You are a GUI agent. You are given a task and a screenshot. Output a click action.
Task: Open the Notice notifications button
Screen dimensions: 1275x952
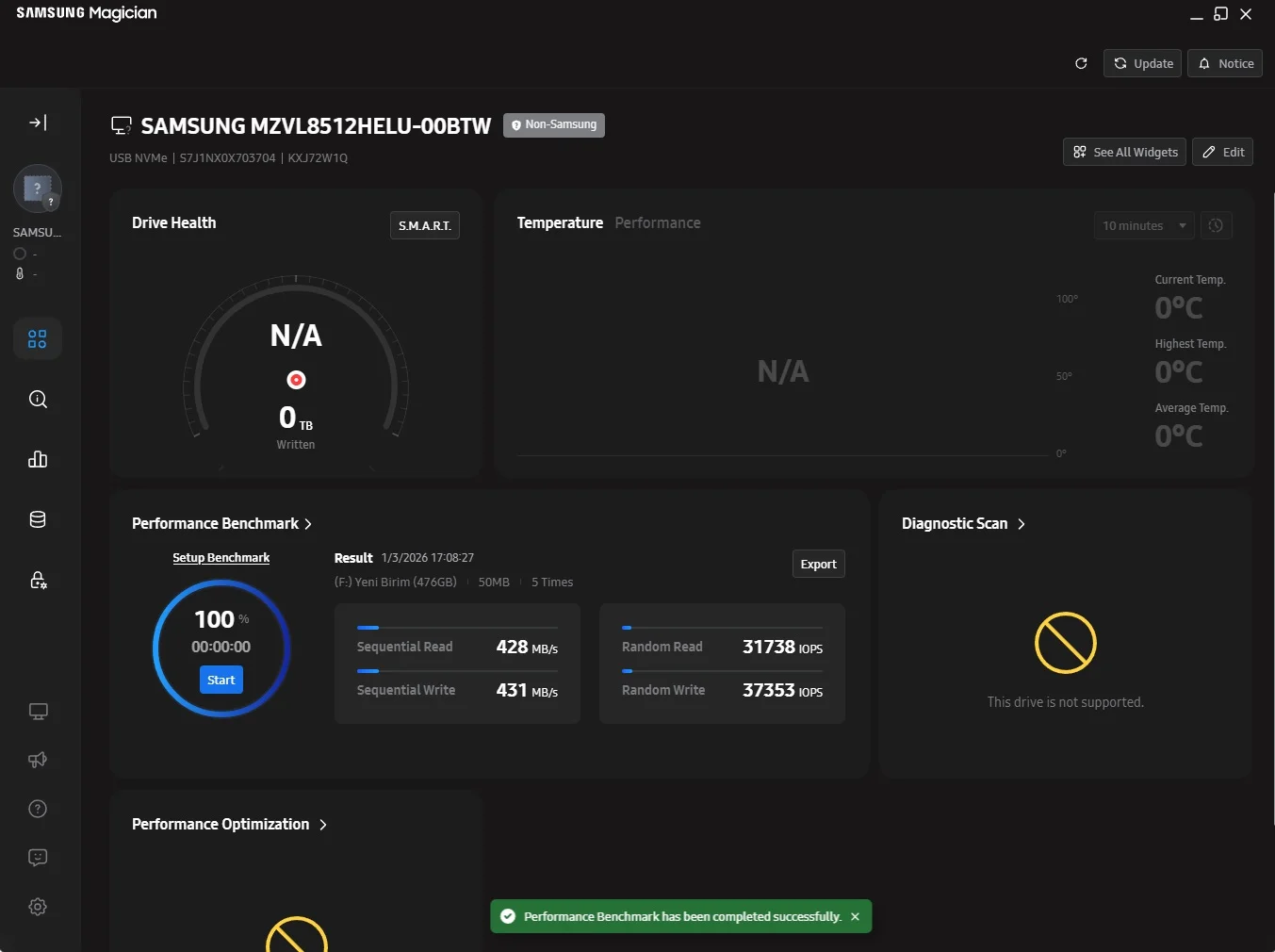tap(1225, 63)
